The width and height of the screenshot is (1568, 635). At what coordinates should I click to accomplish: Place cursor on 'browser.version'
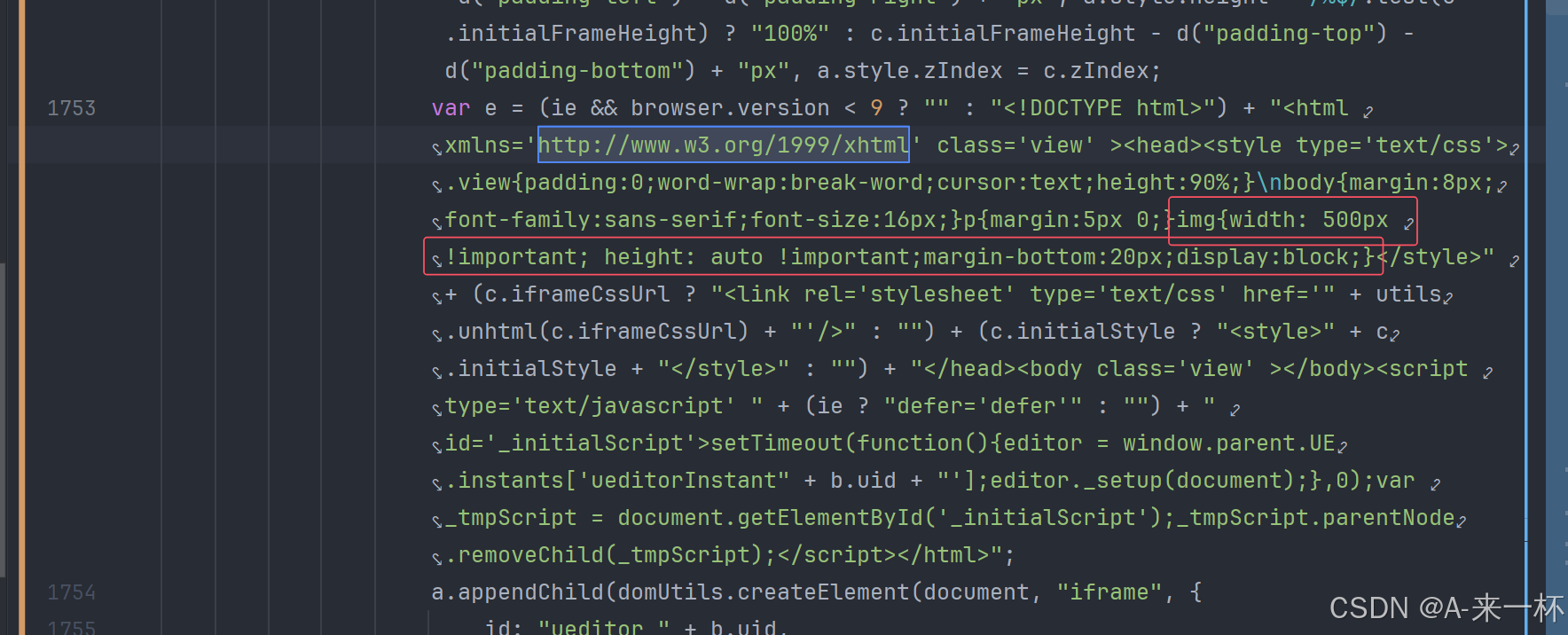(x=730, y=107)
